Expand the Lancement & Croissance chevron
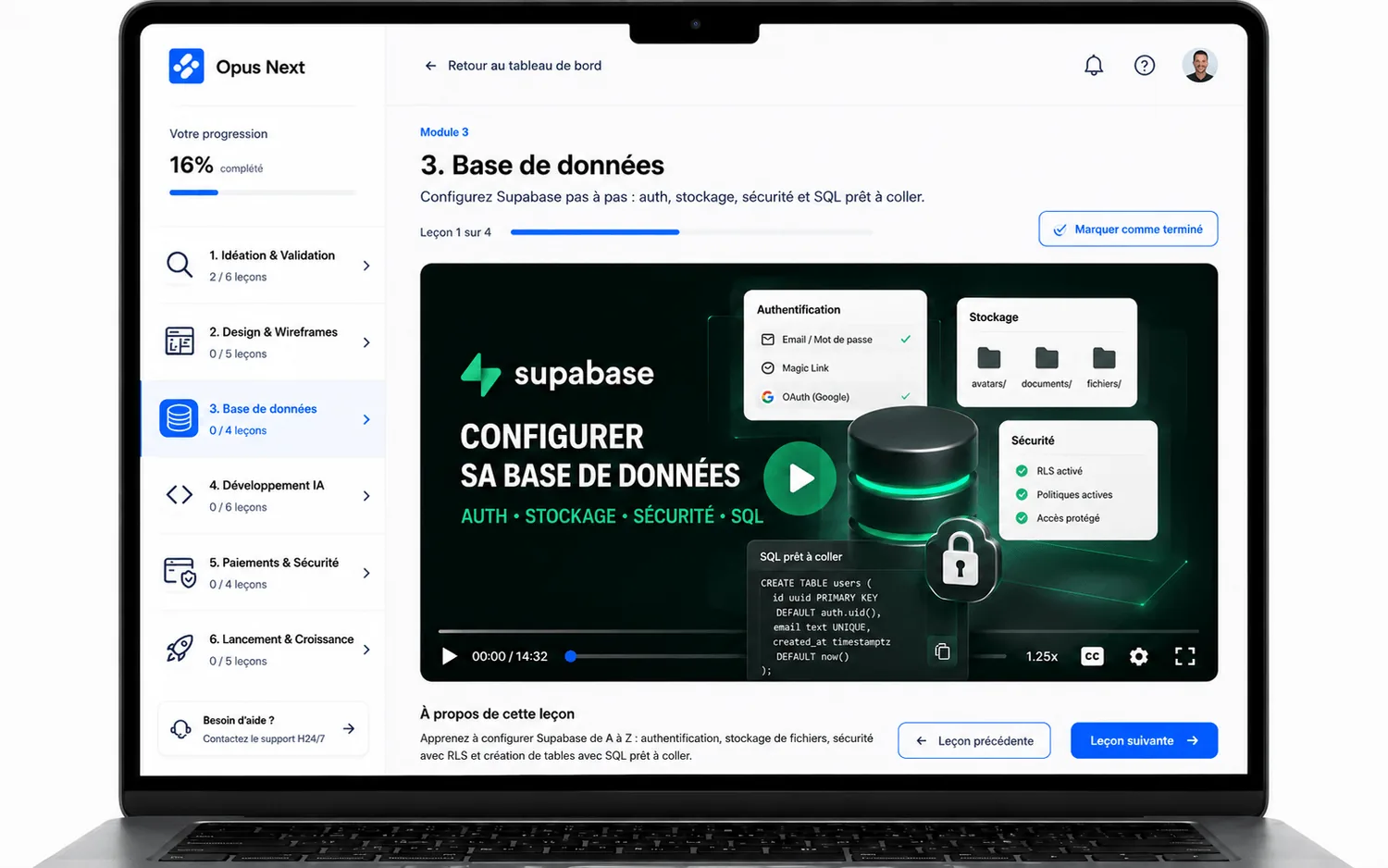 pyautogui.click(x=366, y=650)
